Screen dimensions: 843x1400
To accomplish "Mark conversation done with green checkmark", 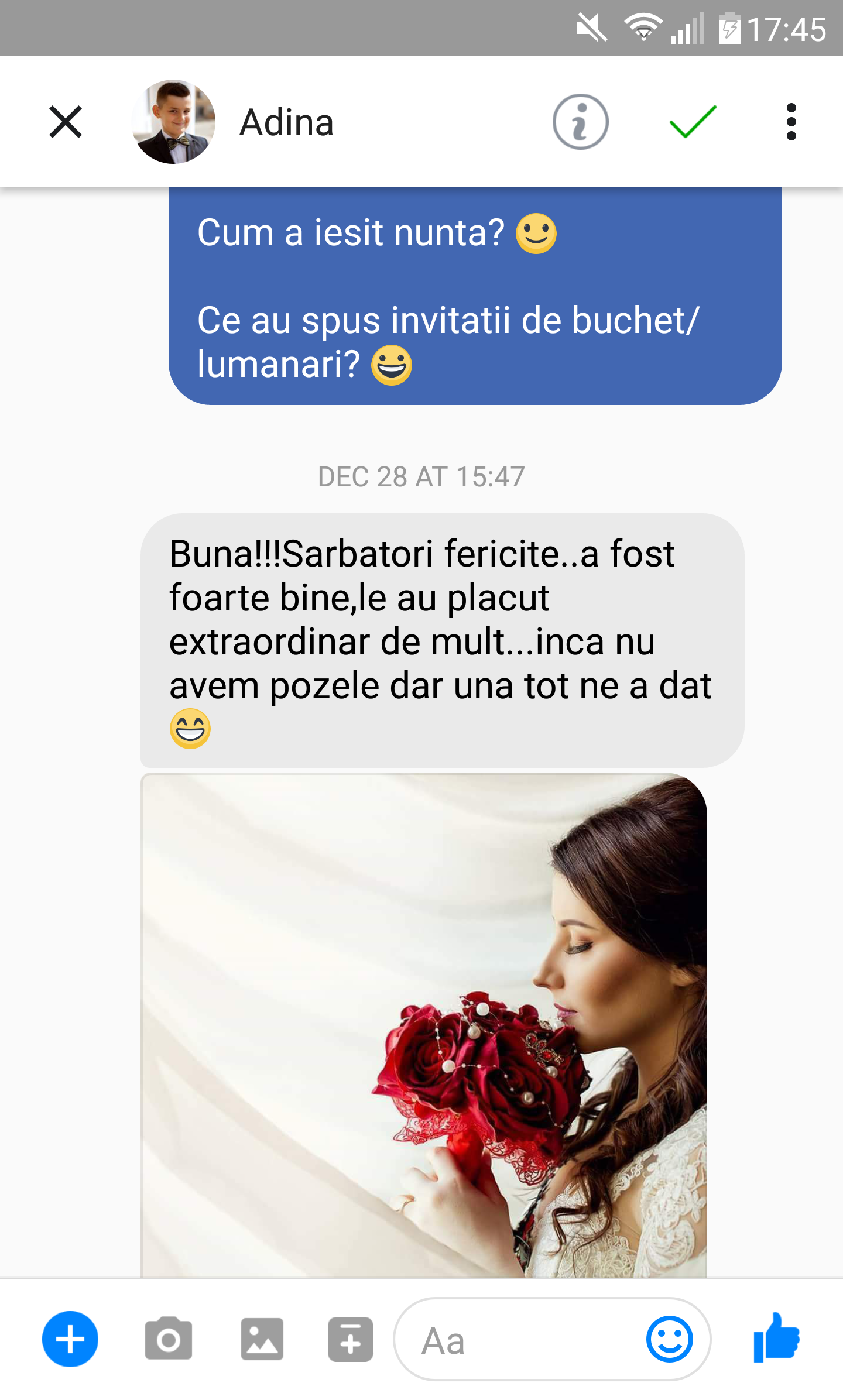I will [693, 122].
